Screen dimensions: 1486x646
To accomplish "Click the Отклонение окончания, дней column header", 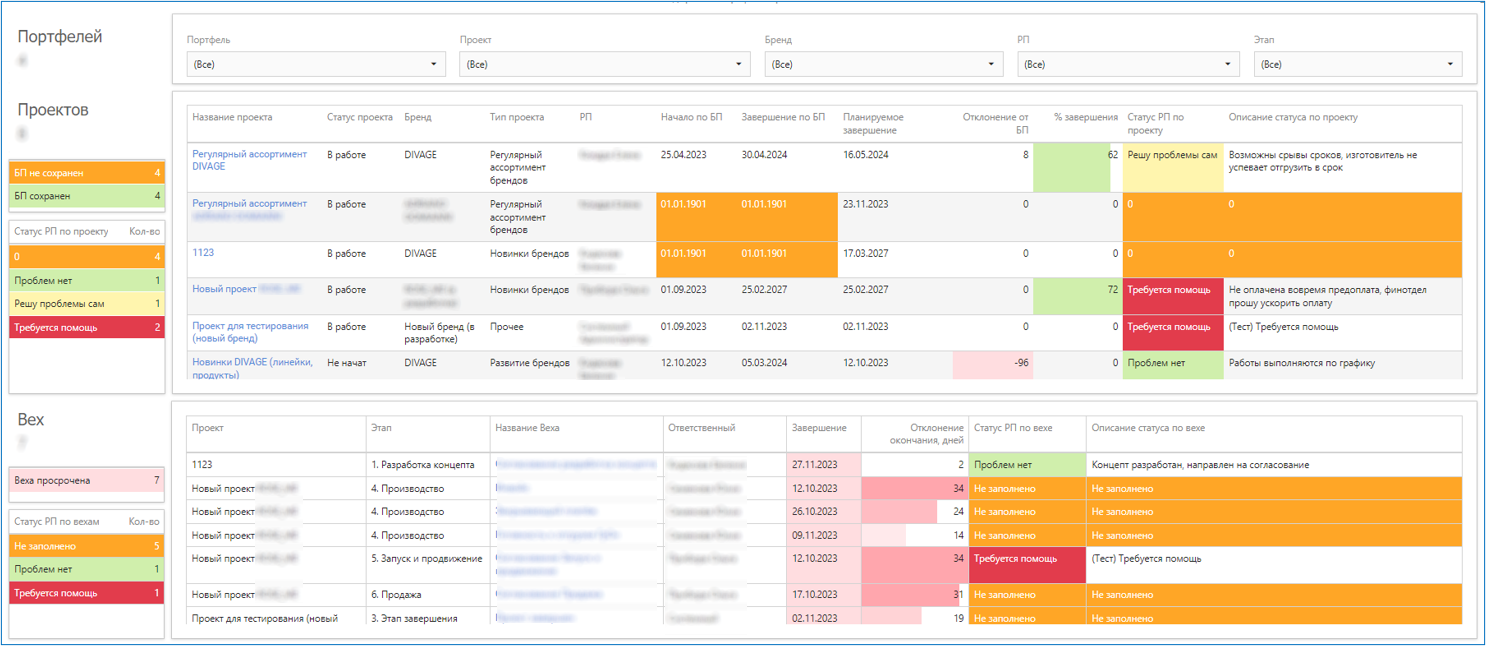I will (x=923, y=434).
